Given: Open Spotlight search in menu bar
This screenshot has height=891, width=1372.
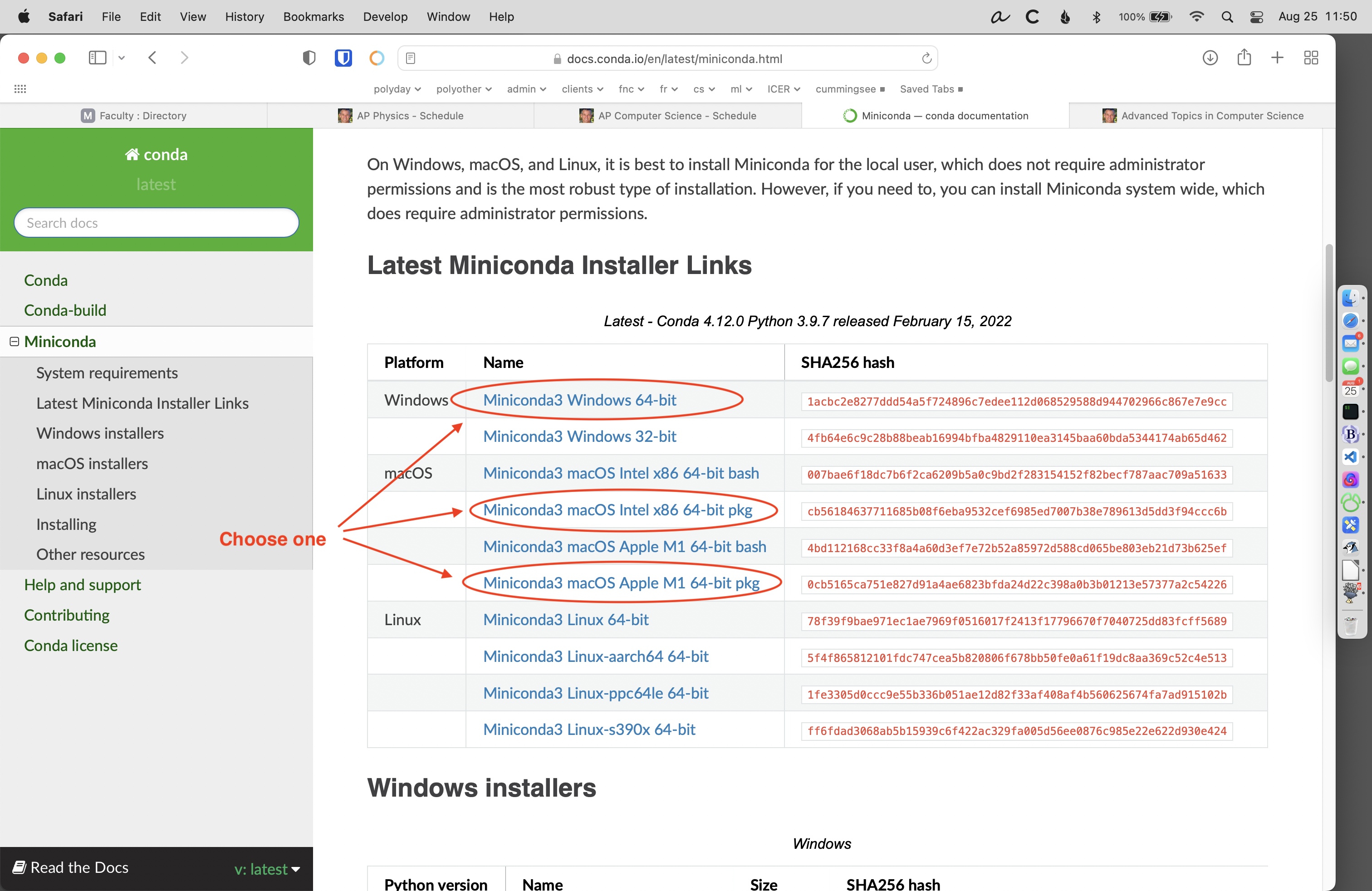Looking at the screenshot, I should [x=1227, y=17].
